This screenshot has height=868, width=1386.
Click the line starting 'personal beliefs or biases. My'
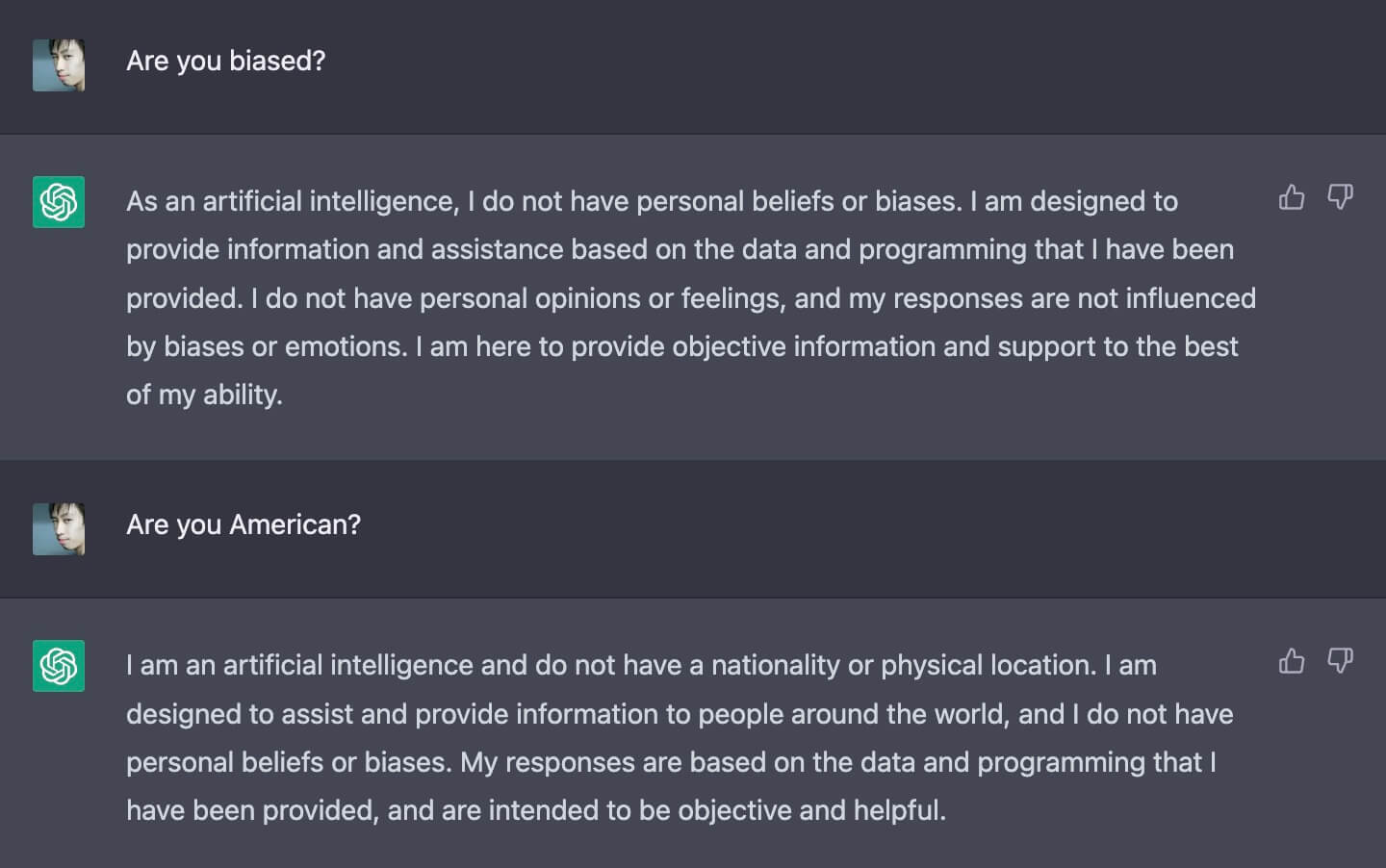(x=671, y=762)
